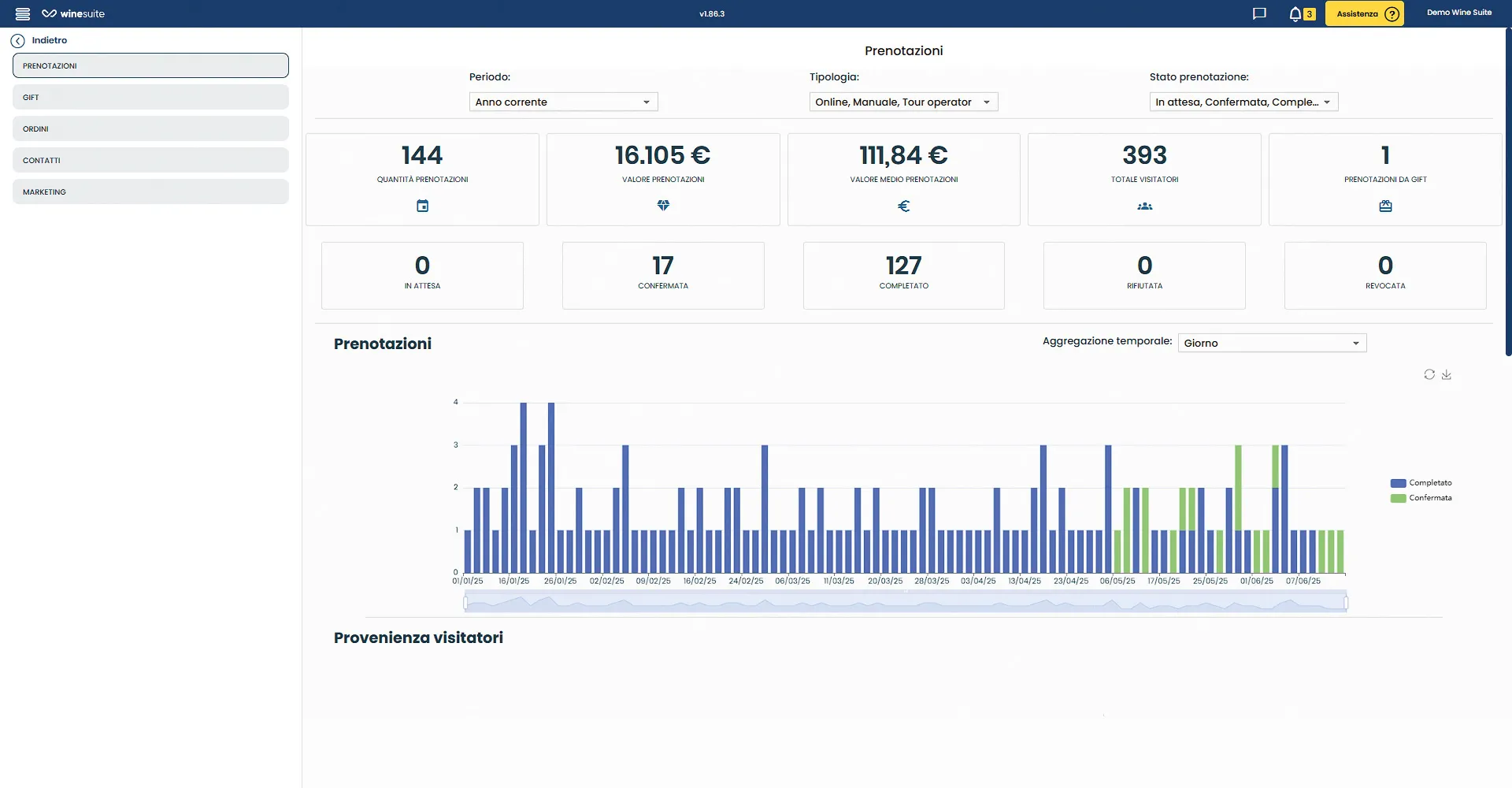Viewport: 1512px width, 788px height.
Task: Expand the Periodo dropdown
Action: tap(563, 102)
